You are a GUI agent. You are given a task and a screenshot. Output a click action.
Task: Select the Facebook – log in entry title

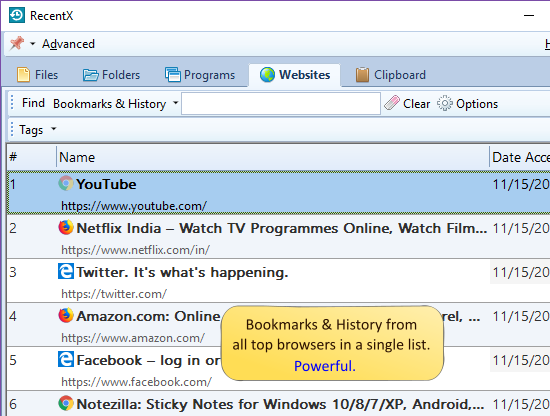click(x=148, y=360)
